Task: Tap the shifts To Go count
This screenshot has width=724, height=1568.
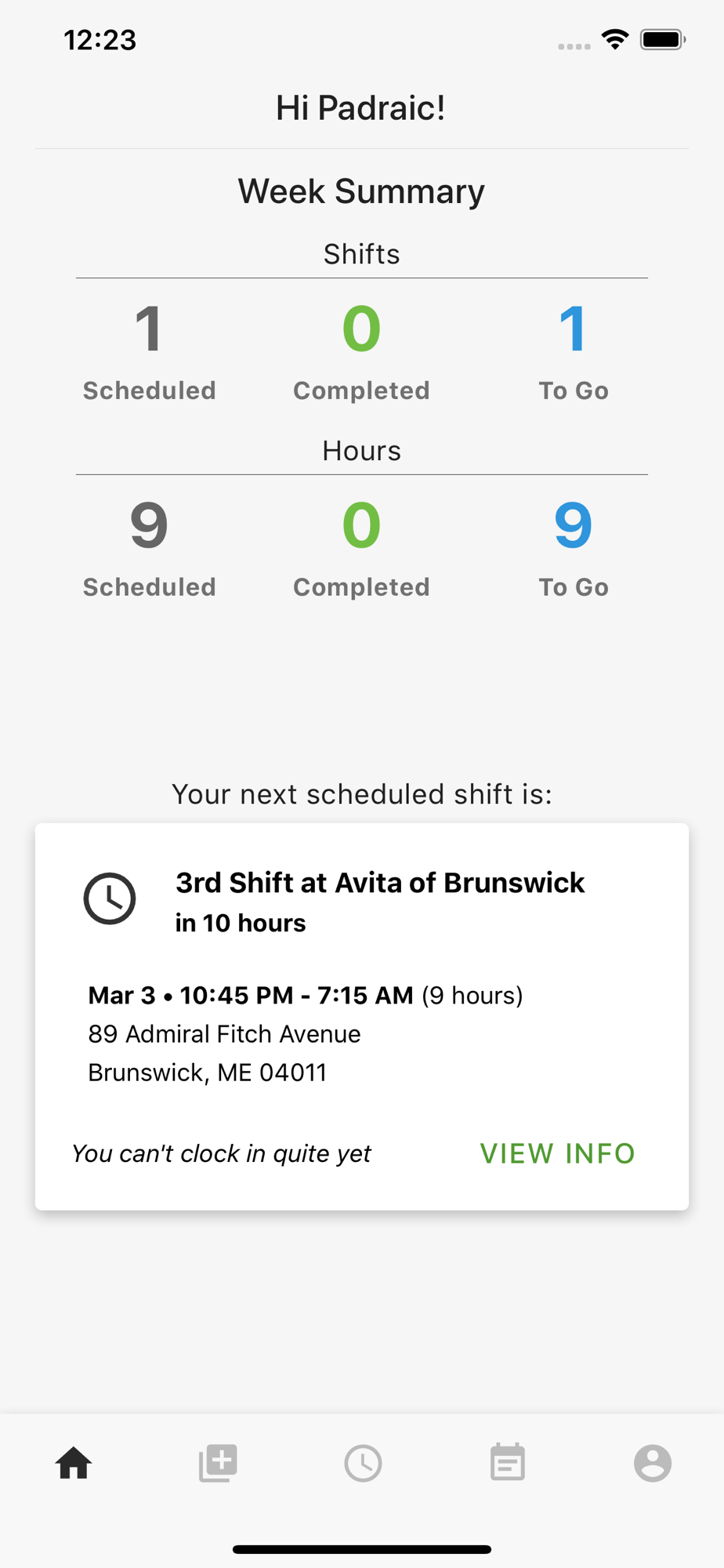Action: [x=573, y=329]
